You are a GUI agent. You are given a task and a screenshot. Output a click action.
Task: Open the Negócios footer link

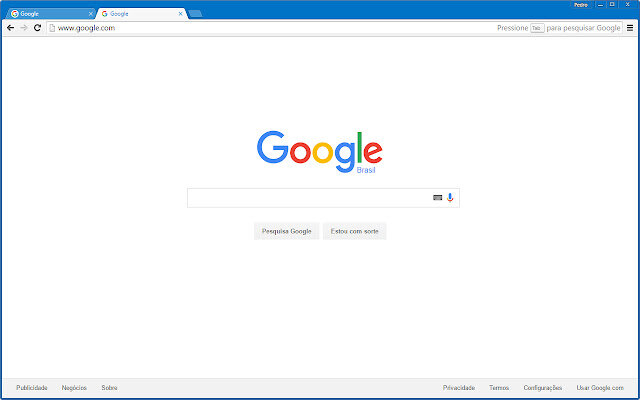coord(74,388)
